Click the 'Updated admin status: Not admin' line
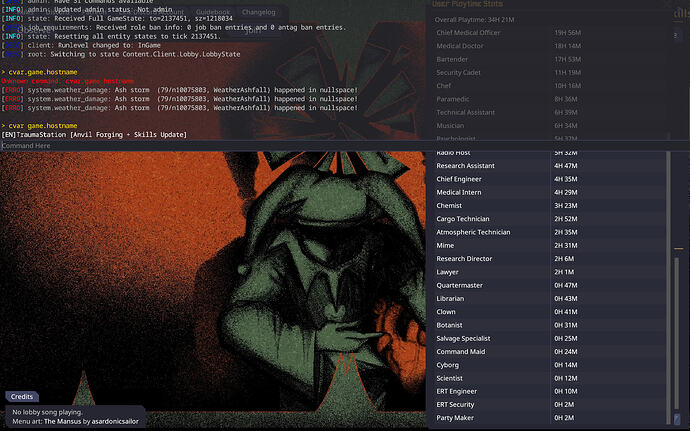Viewport: 690px width, 431px height. pyautogui.click(x=87, y=10)
